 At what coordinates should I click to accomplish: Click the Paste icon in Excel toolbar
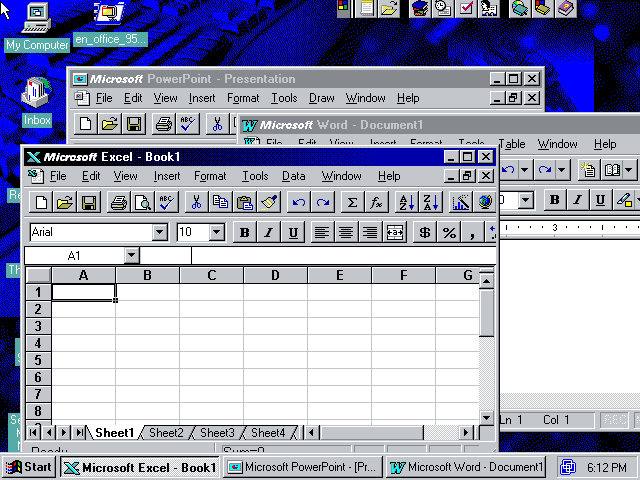(244, 202)
